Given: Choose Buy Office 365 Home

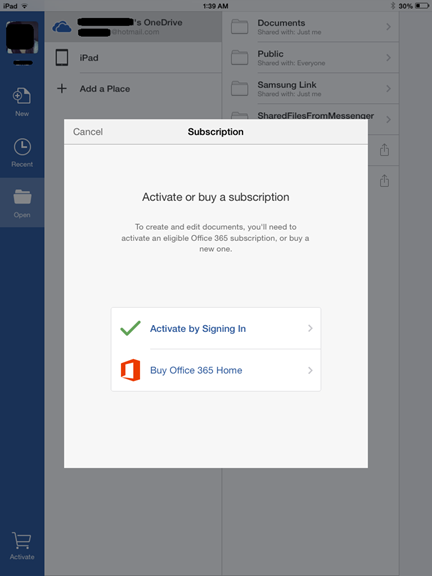Looking at the screenshot, I should 216,370.
